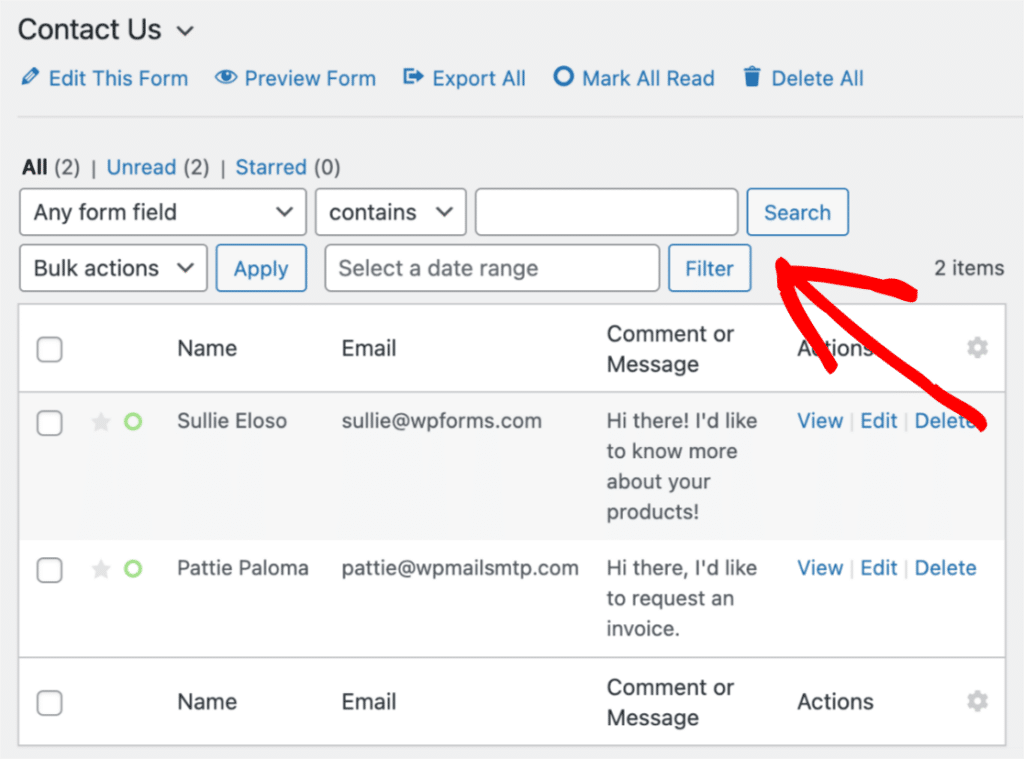Open the gear settings icon in the table header

click(x=977, y=348)
